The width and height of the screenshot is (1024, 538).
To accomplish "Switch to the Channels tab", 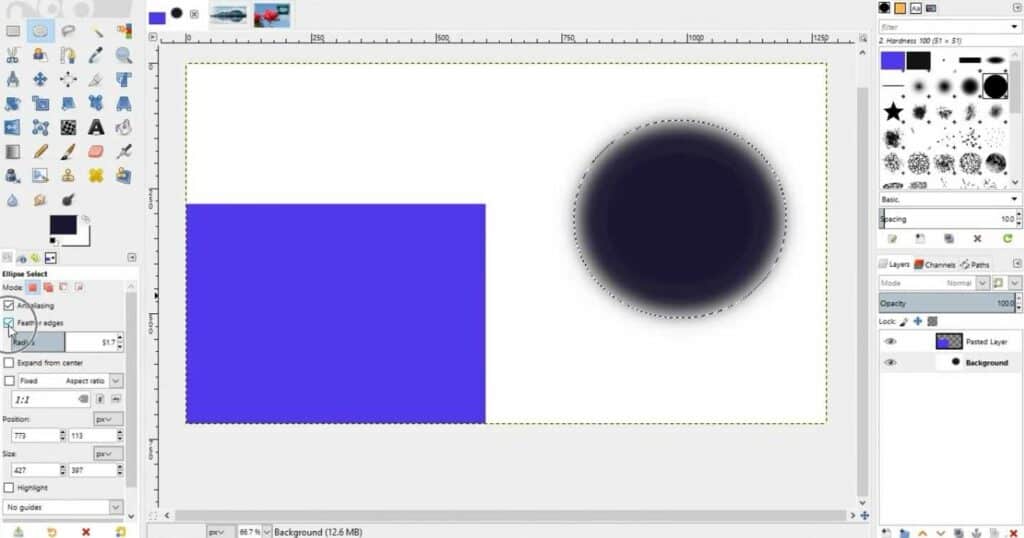I will (x=935, y=264).
